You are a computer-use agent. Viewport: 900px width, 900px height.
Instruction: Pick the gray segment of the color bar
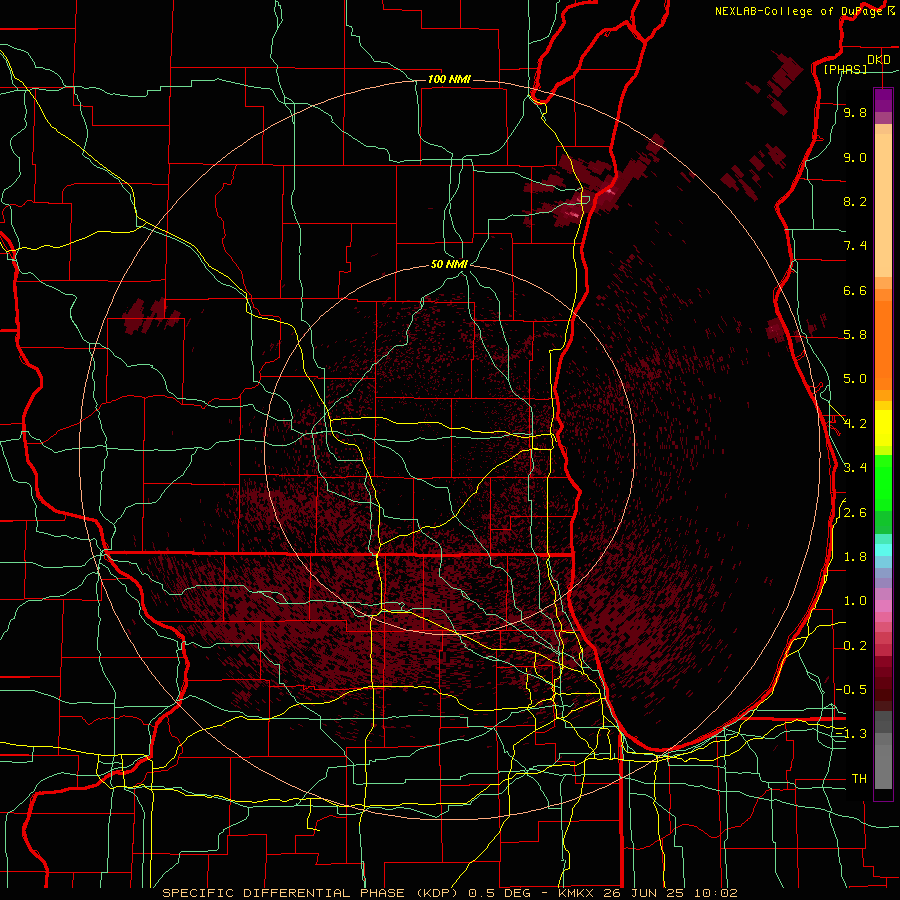pyautogui.click(x=883, y=752)
